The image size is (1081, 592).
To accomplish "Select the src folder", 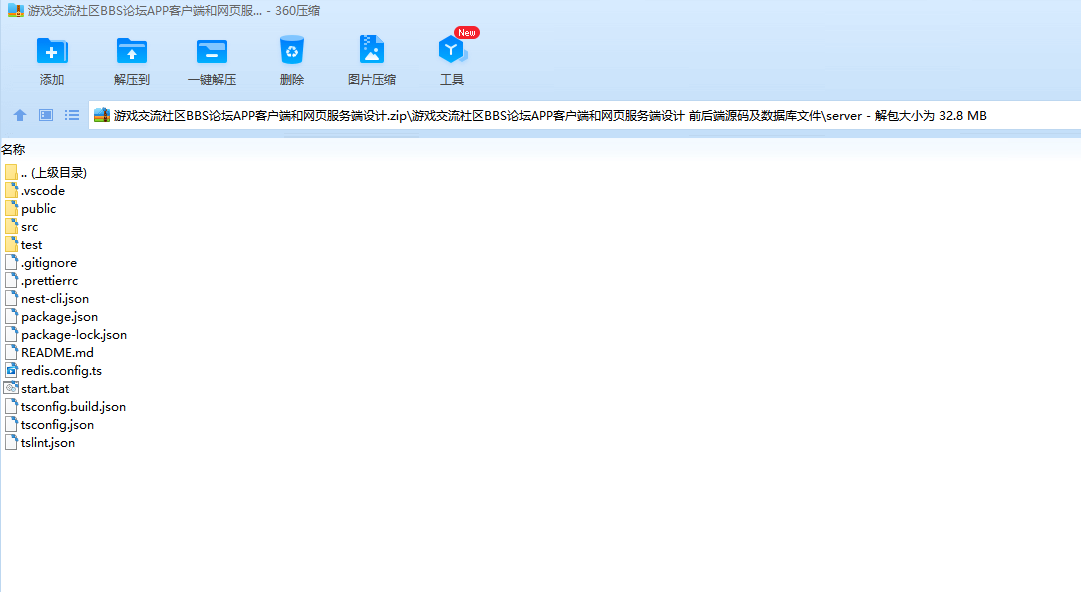I will click(21, 226).
